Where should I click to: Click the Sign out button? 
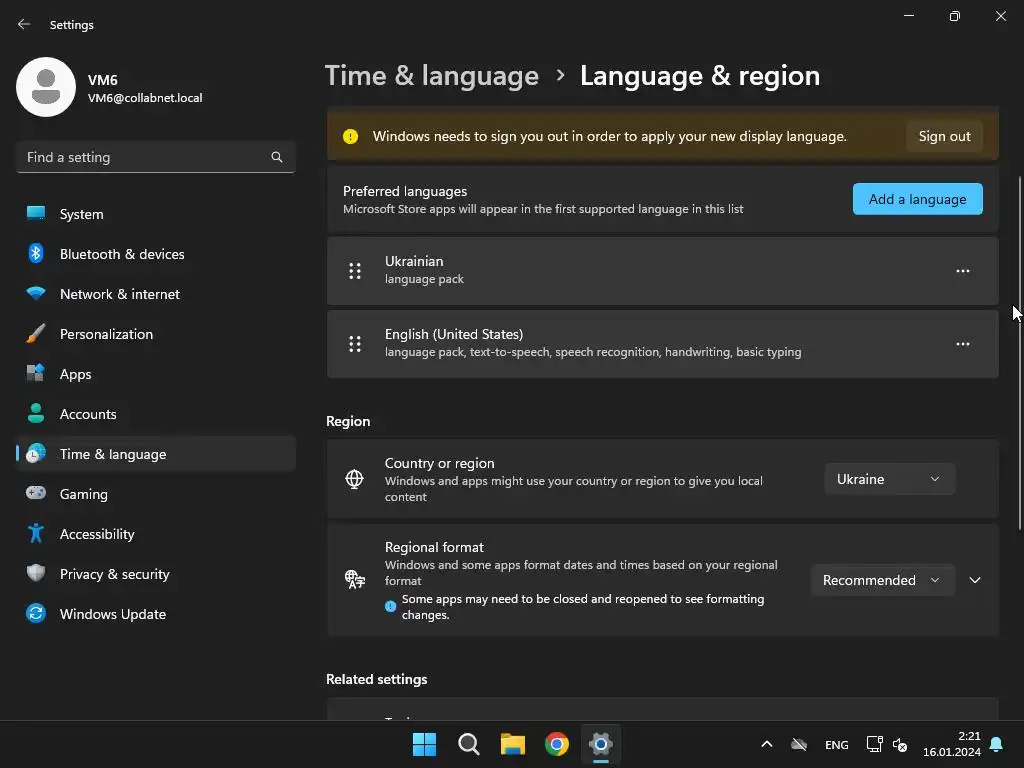944,136
